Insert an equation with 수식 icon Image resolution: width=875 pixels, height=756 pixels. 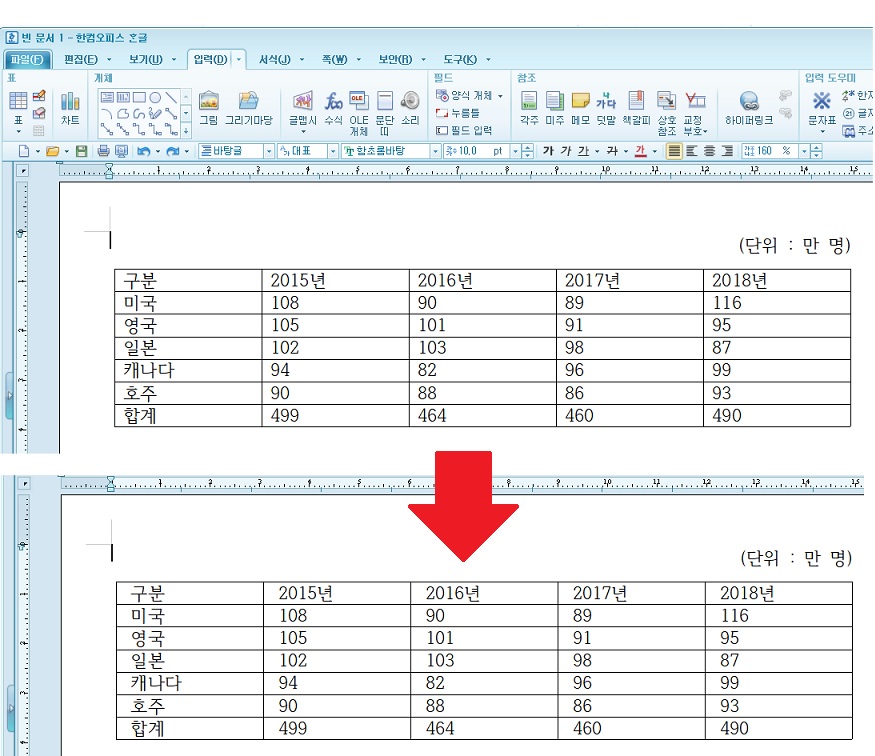click(x=333, y=108)
